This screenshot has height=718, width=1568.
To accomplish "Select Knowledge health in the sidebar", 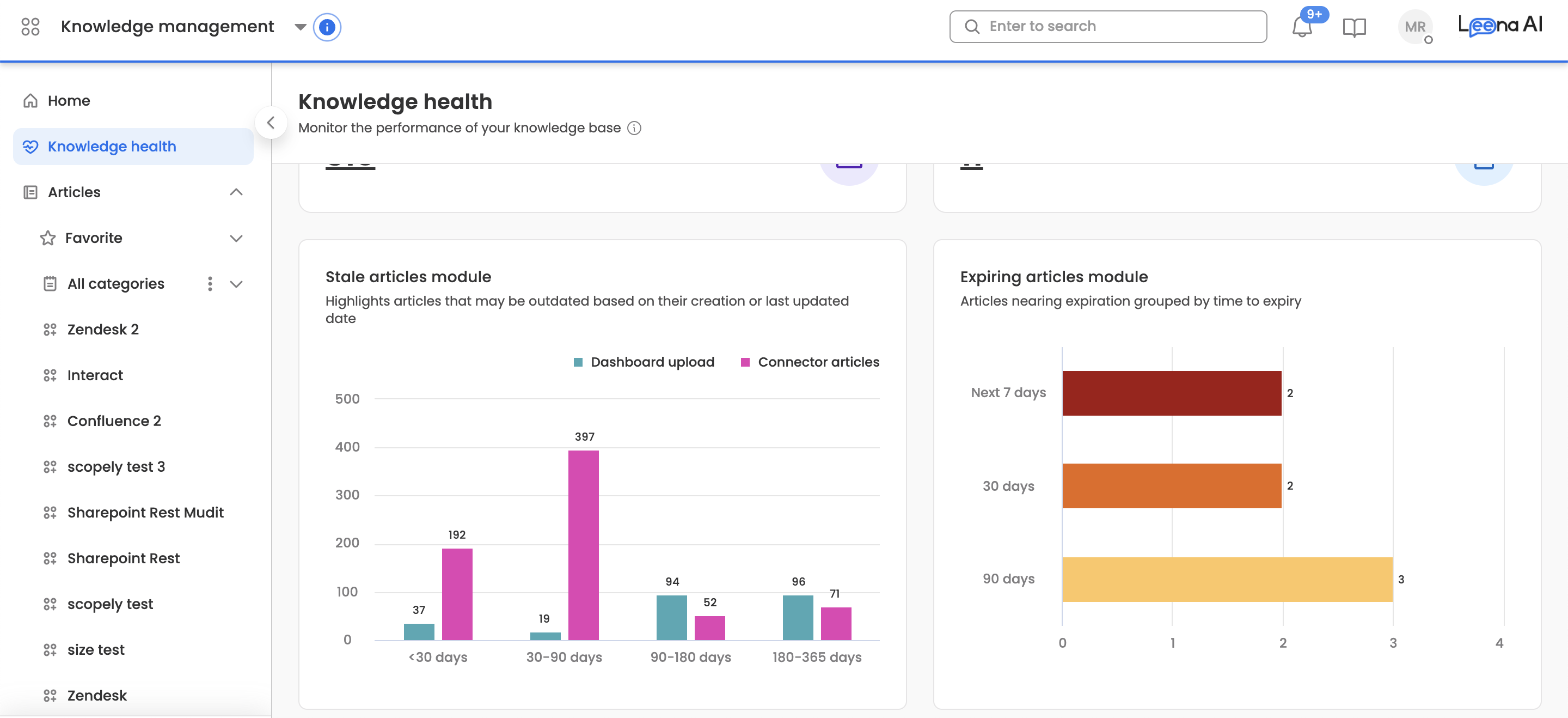I will 112,147.
